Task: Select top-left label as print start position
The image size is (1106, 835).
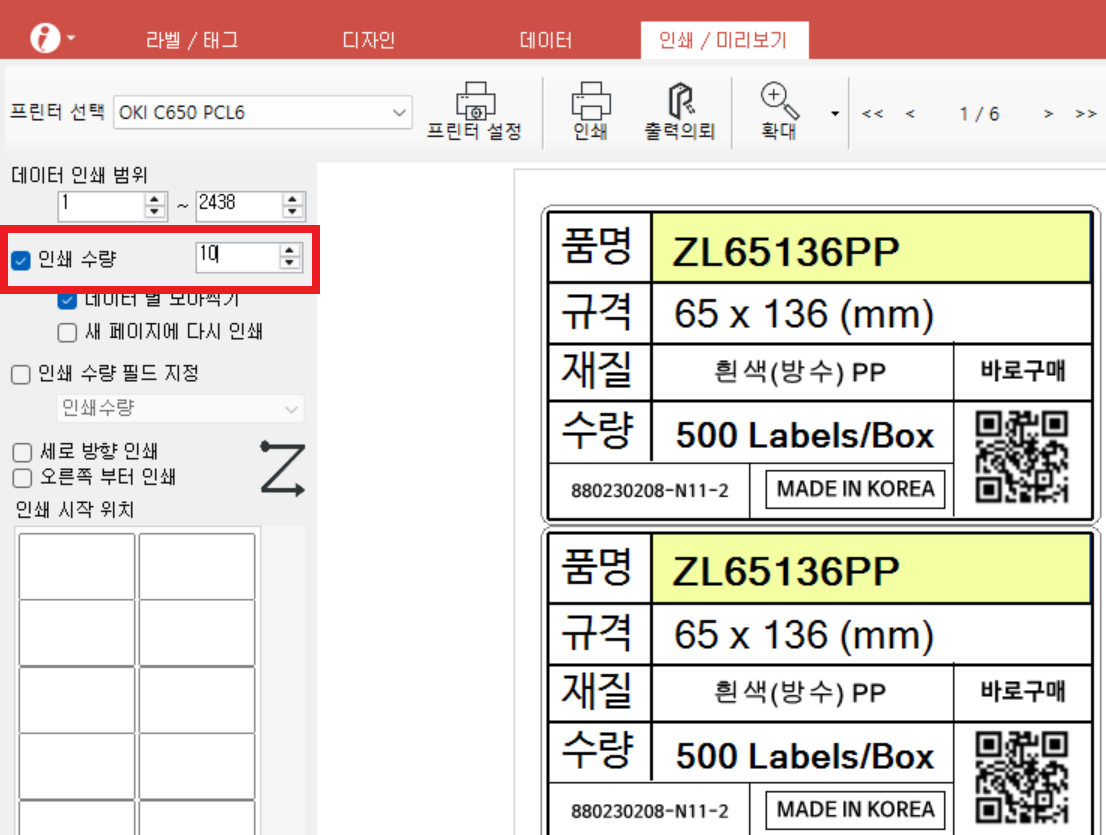Action: click(x=77, y=566)
